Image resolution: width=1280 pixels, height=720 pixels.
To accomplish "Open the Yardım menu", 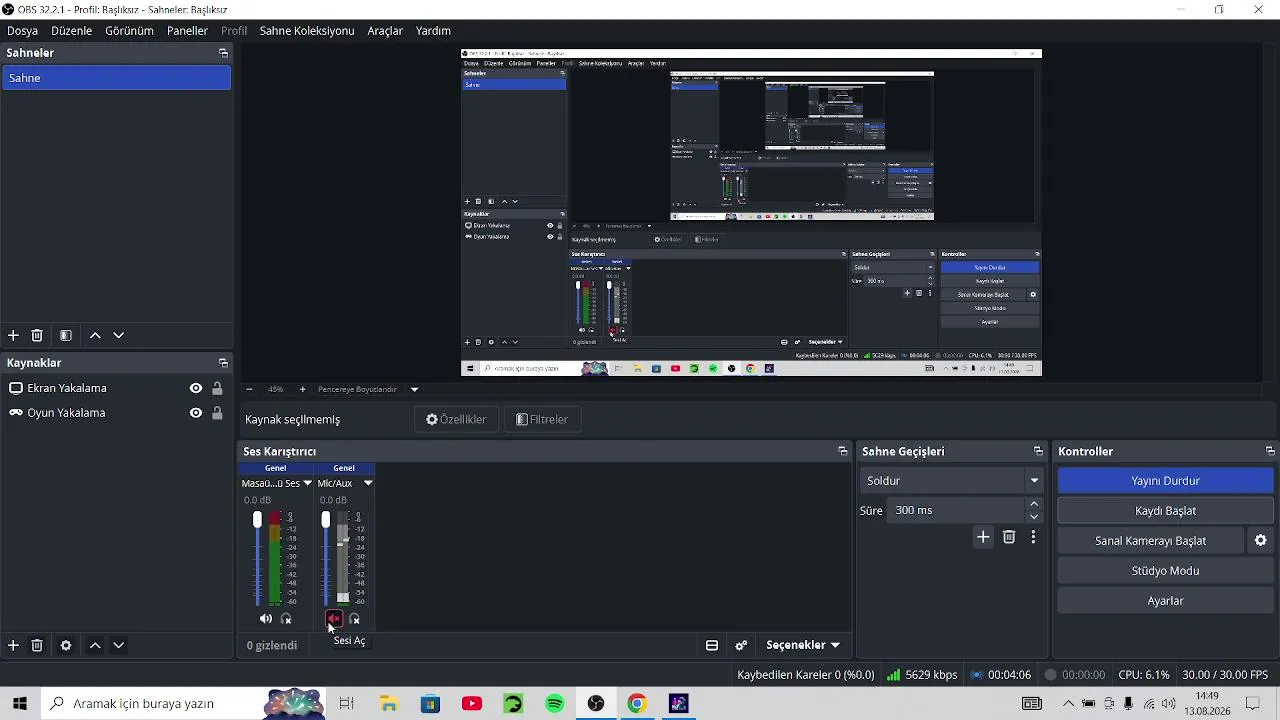I will pyautogui.click(x=433, y=31).
